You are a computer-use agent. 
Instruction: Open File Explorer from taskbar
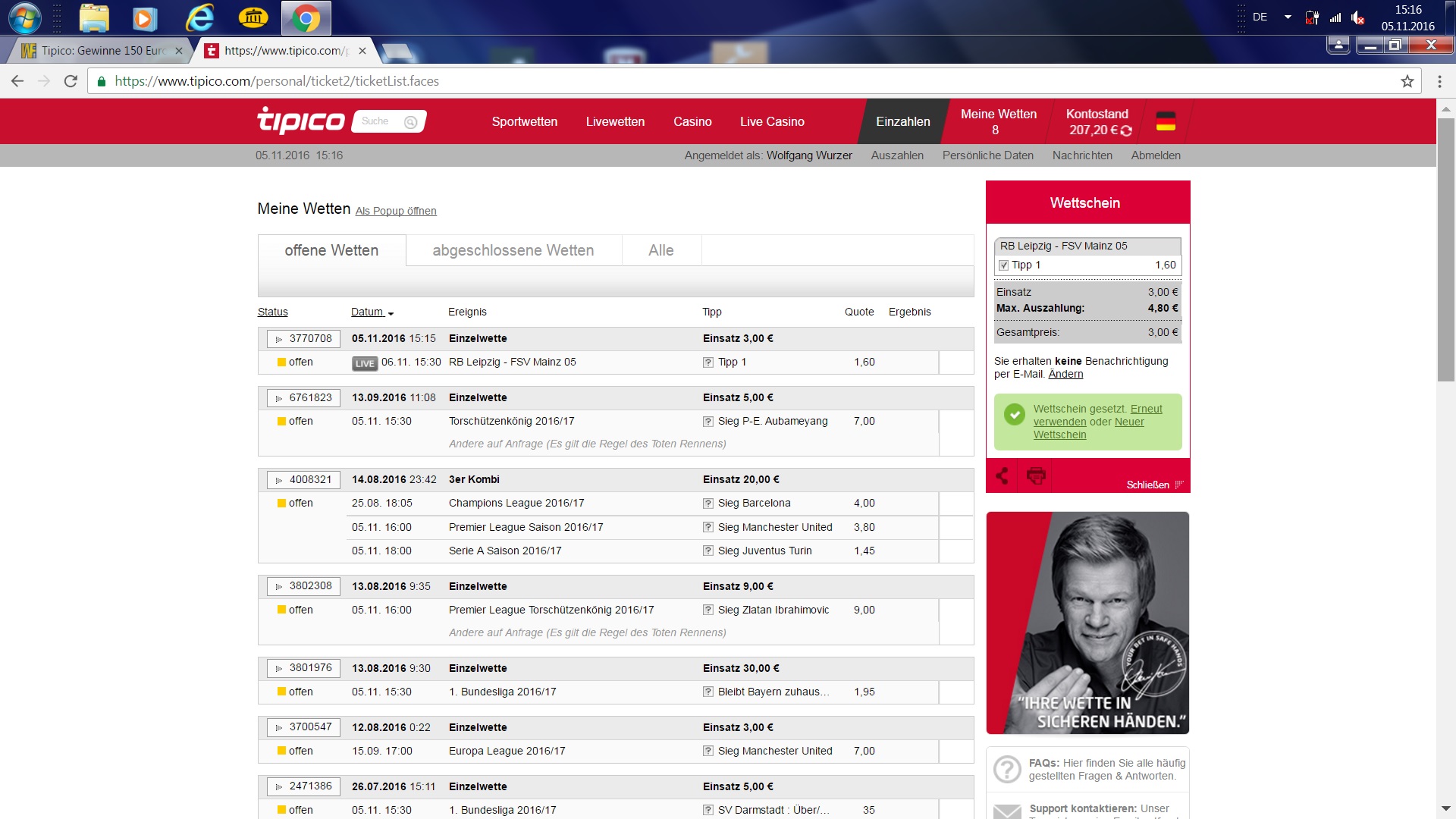[x=94, y=18]
